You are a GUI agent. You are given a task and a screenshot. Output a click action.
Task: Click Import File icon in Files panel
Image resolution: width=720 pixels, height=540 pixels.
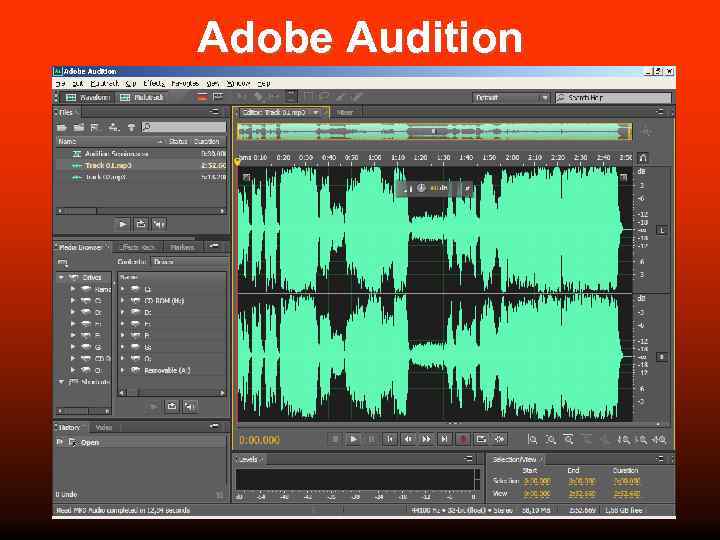coord(79,127)
